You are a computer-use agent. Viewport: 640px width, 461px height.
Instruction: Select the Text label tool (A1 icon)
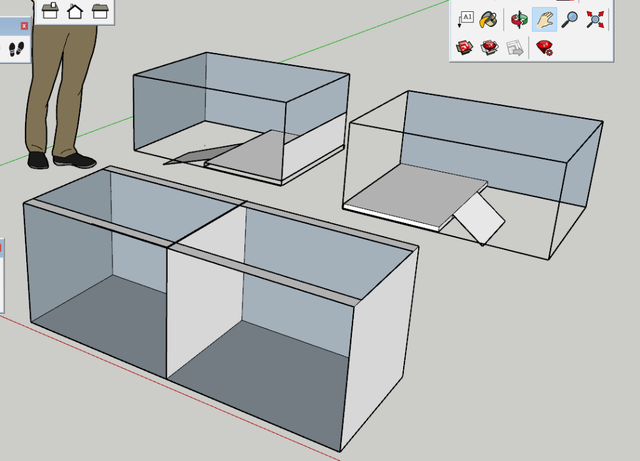click(x=467, y=18)
